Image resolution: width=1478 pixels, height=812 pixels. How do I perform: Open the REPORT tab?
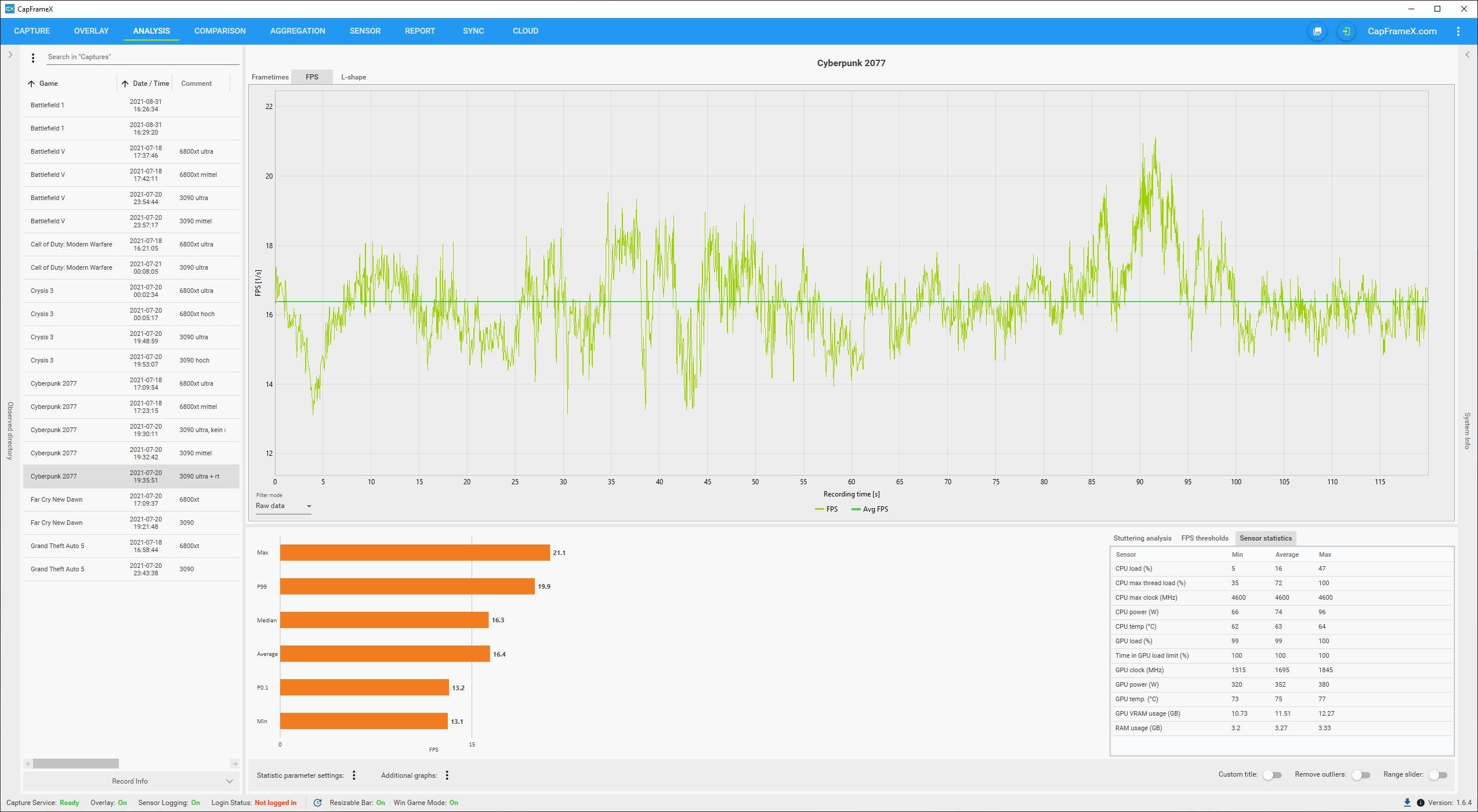(420, 31)
